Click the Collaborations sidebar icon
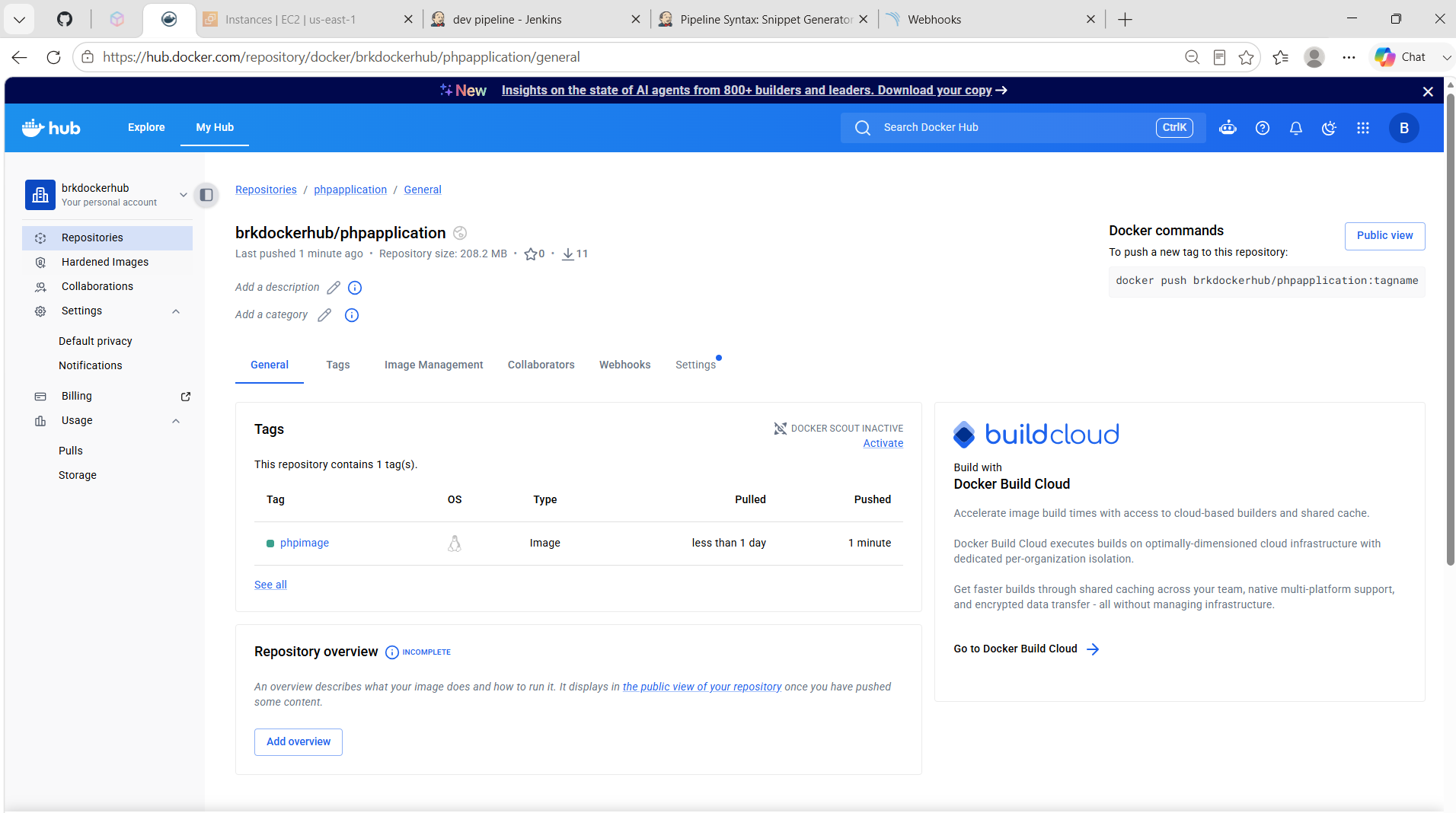Image resolution: width=1456 pixels, height=813 pixels. point(40,287)
